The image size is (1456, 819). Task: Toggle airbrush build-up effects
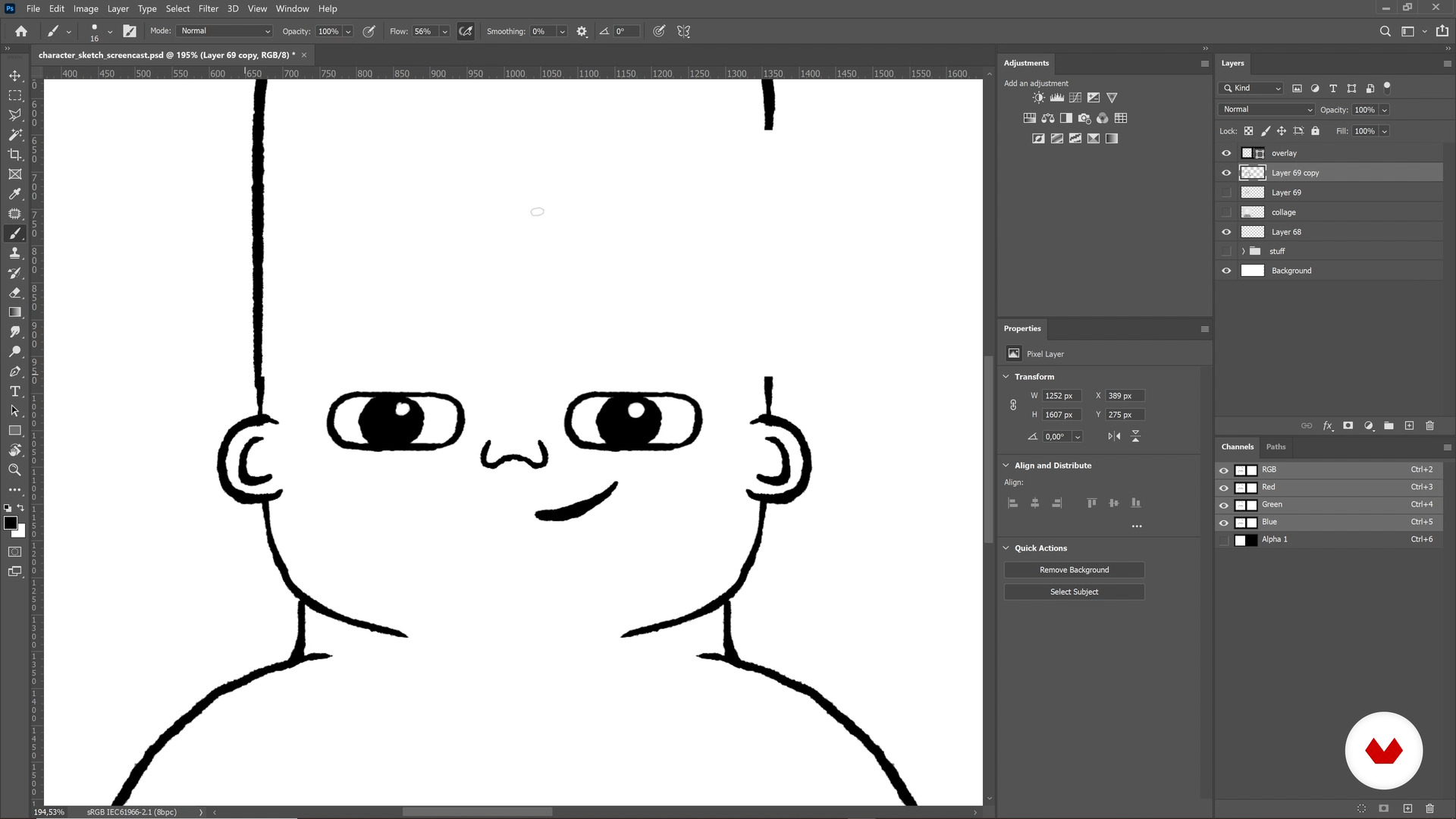[x=466, y=31]
